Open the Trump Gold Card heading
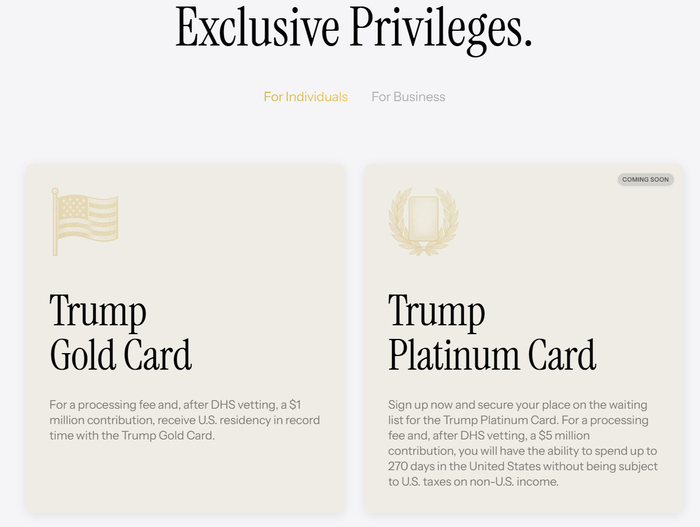Viewport: 700px width, 527px height. coord(121,332)
